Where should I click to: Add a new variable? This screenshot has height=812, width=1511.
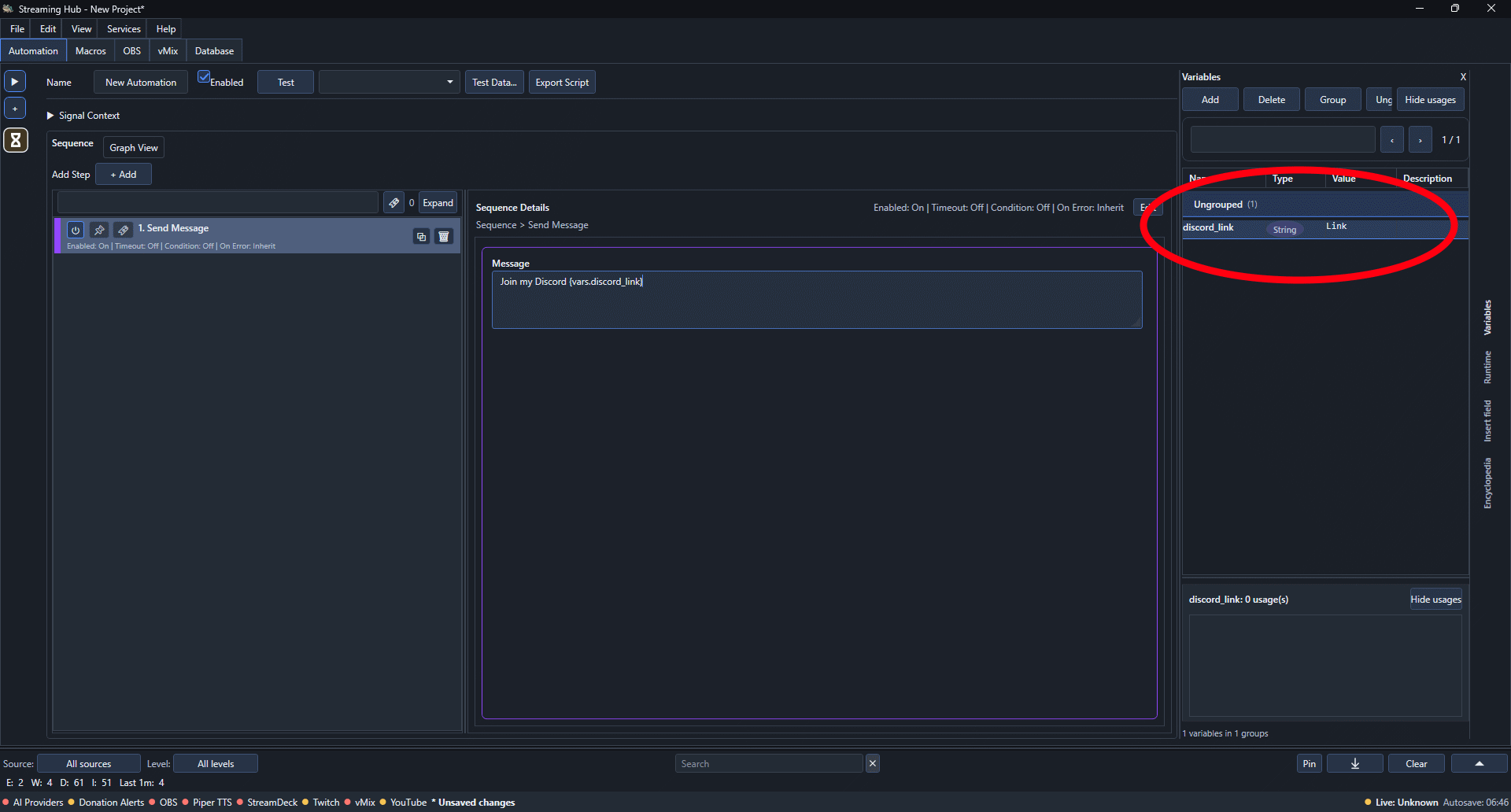click(1210, 99)
